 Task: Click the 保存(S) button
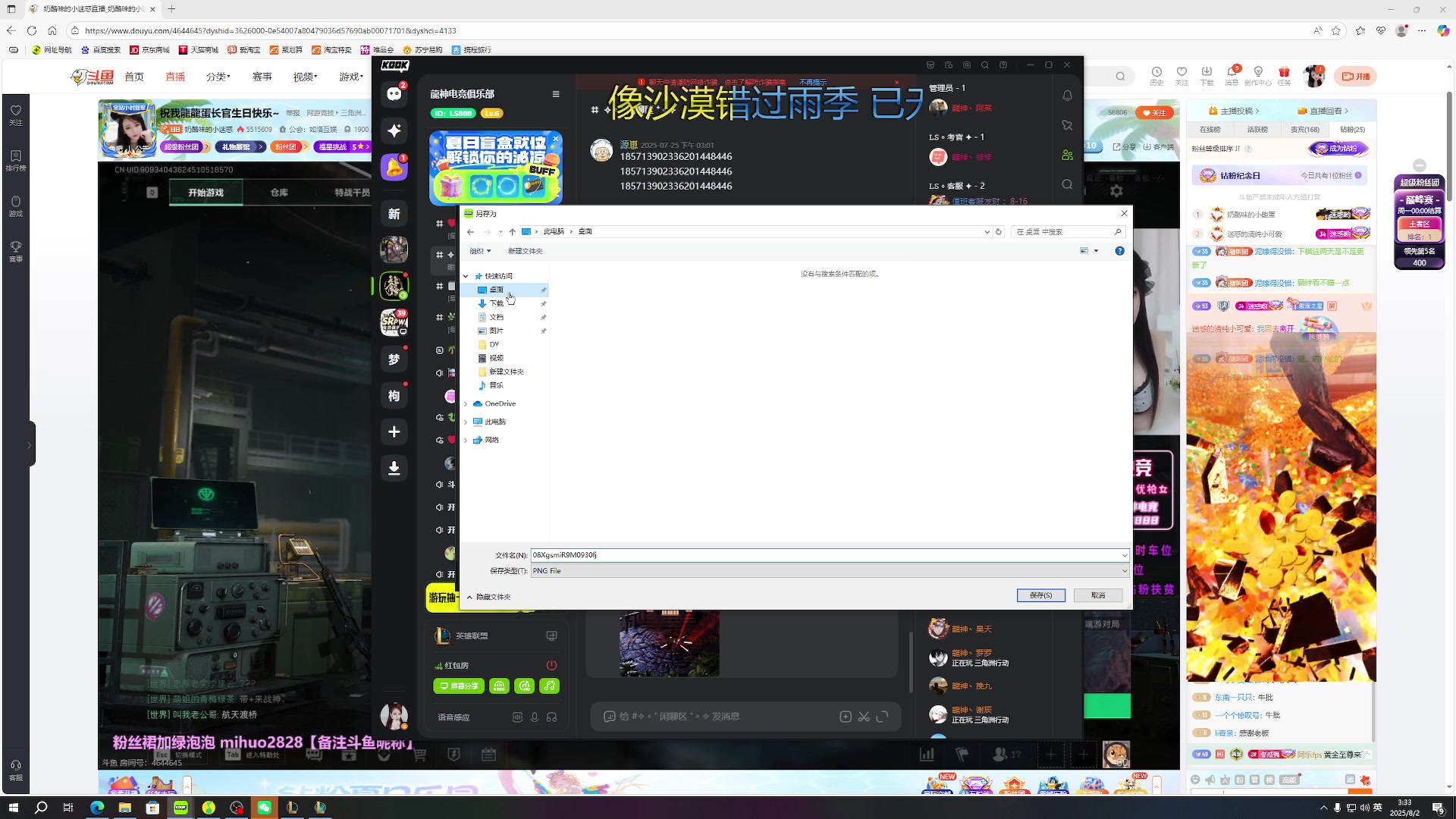1040,595
